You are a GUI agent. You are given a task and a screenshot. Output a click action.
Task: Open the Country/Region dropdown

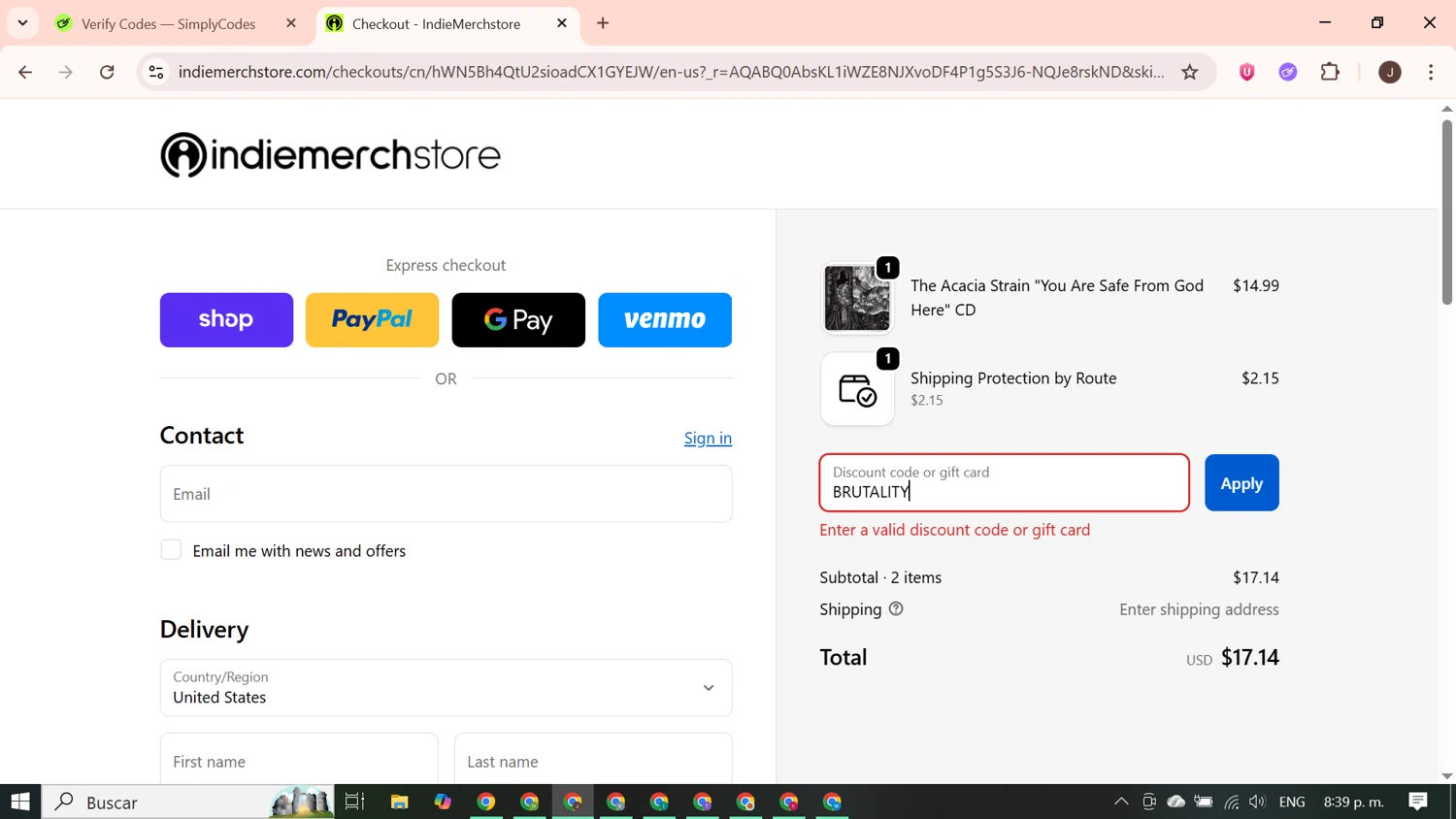(x=447, y=688)
